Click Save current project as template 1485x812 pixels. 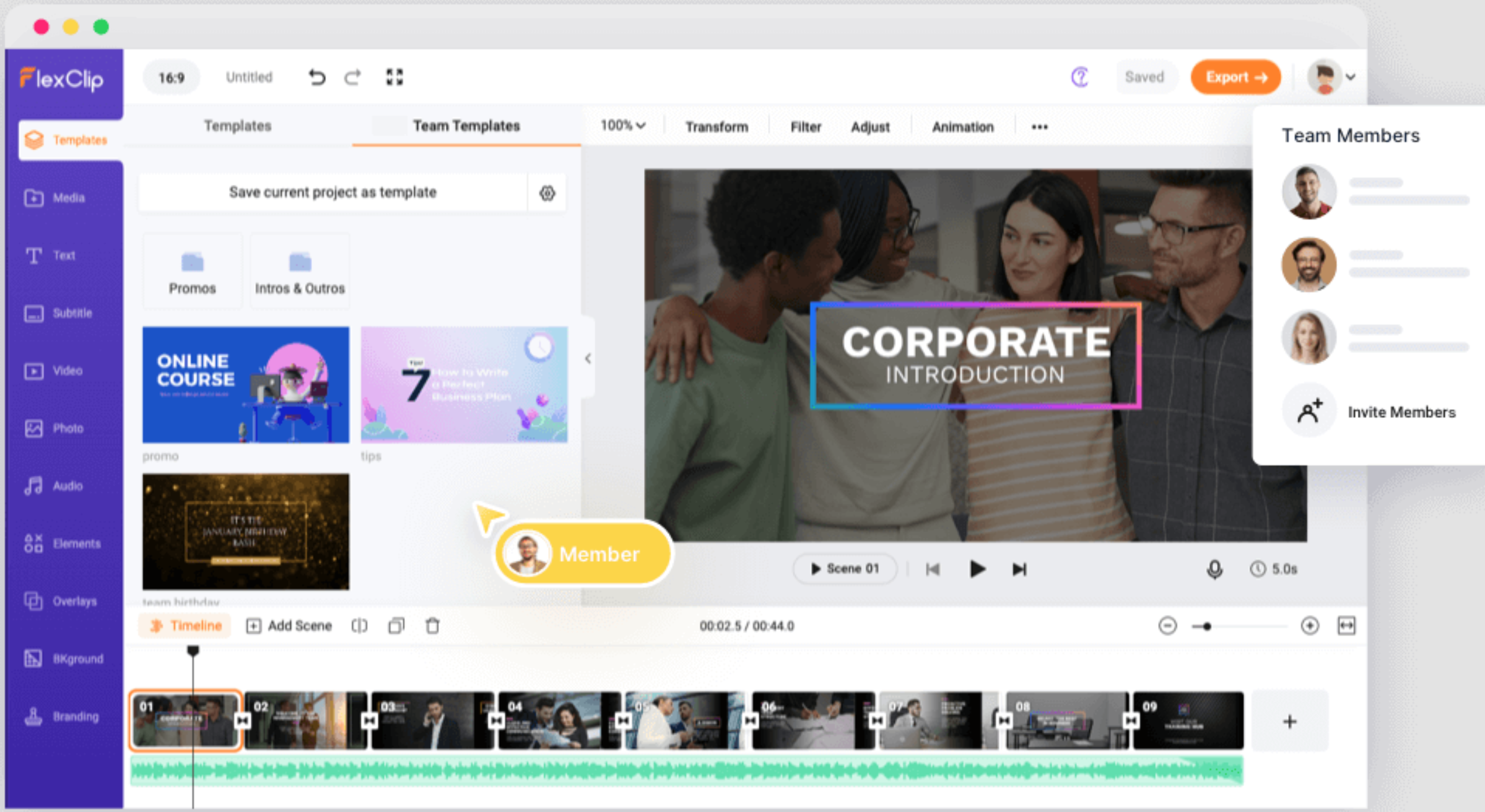click(333, 192)
